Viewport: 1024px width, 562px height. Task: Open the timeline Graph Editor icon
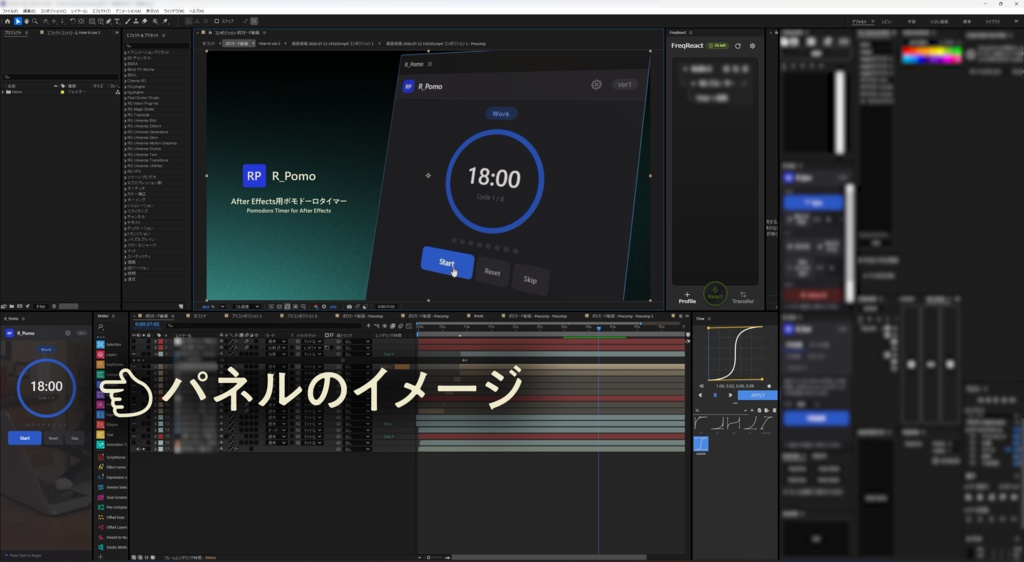409,326
